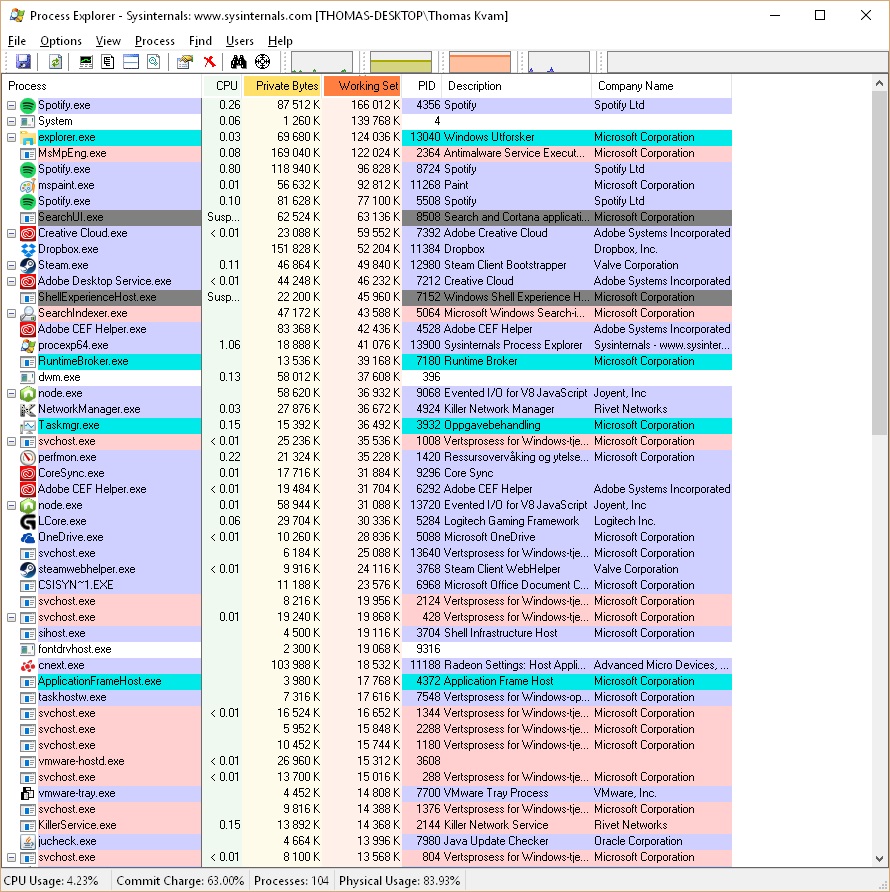Viewport: 890px width, 892px height.
Task: Click the binoculars Find Handle or DLL icon
Action: tap(238, 61)
